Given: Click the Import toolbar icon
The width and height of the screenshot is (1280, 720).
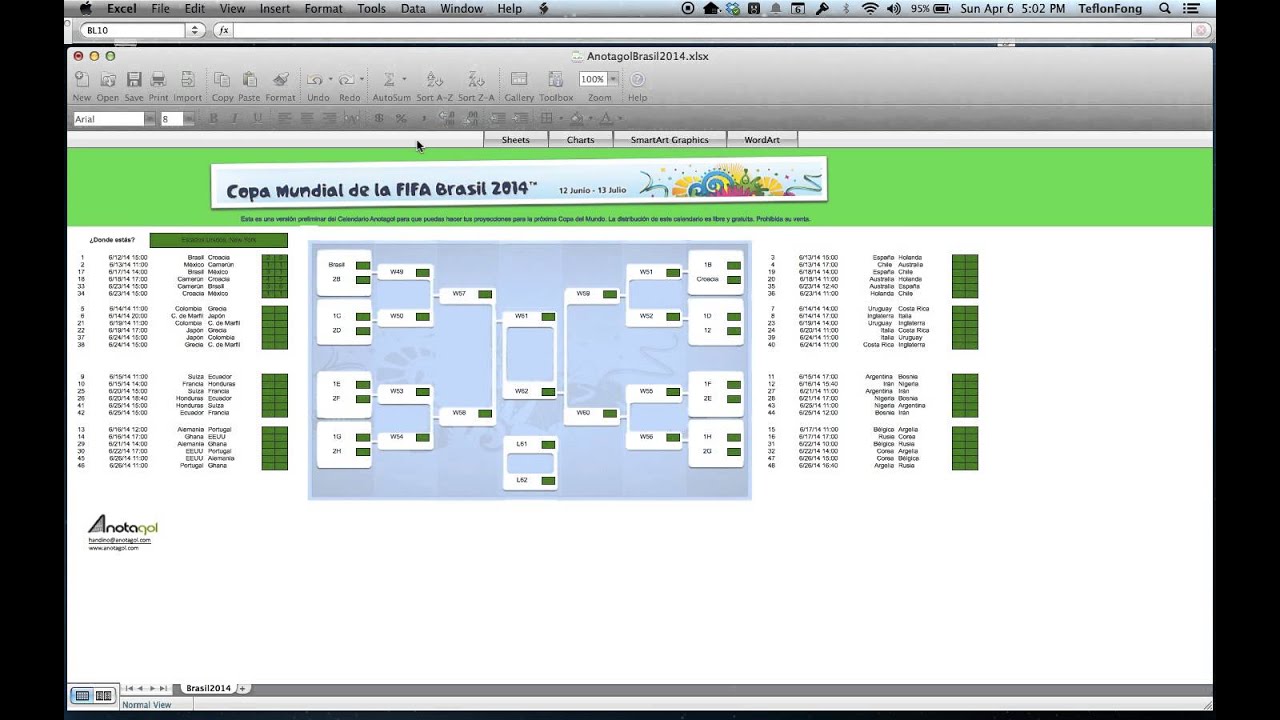Looking at the screenshot, I should coord(187,79).
